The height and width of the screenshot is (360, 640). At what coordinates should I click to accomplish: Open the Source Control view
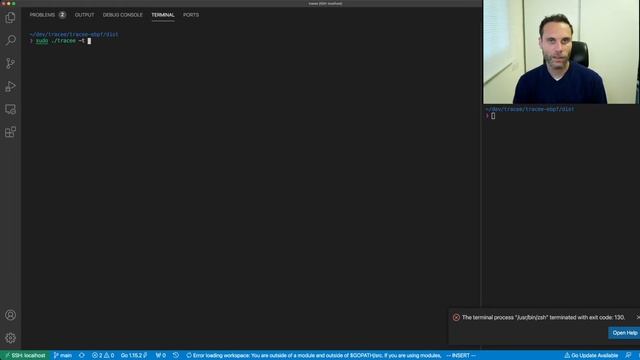click(11, 63)
